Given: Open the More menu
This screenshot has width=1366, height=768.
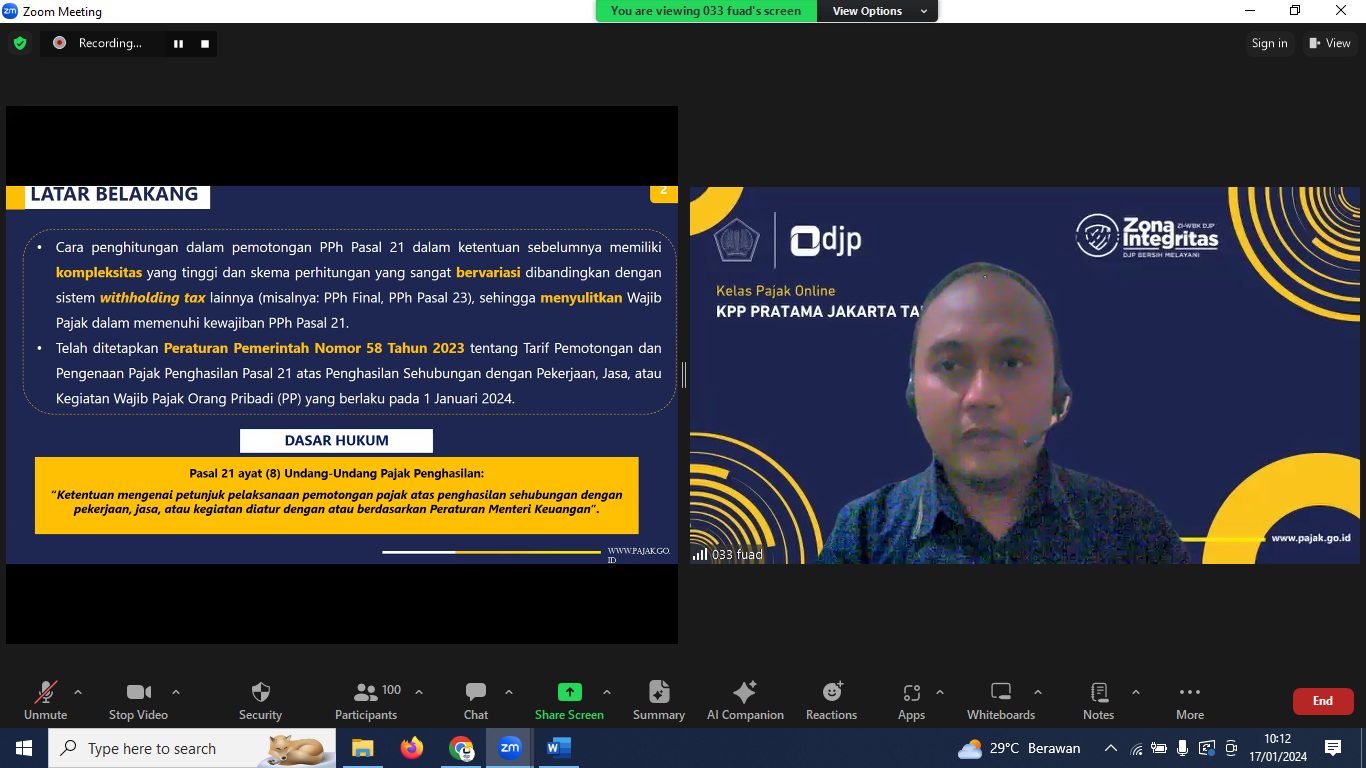Looking at the screenshot, I should click(x=1189, y=700).
